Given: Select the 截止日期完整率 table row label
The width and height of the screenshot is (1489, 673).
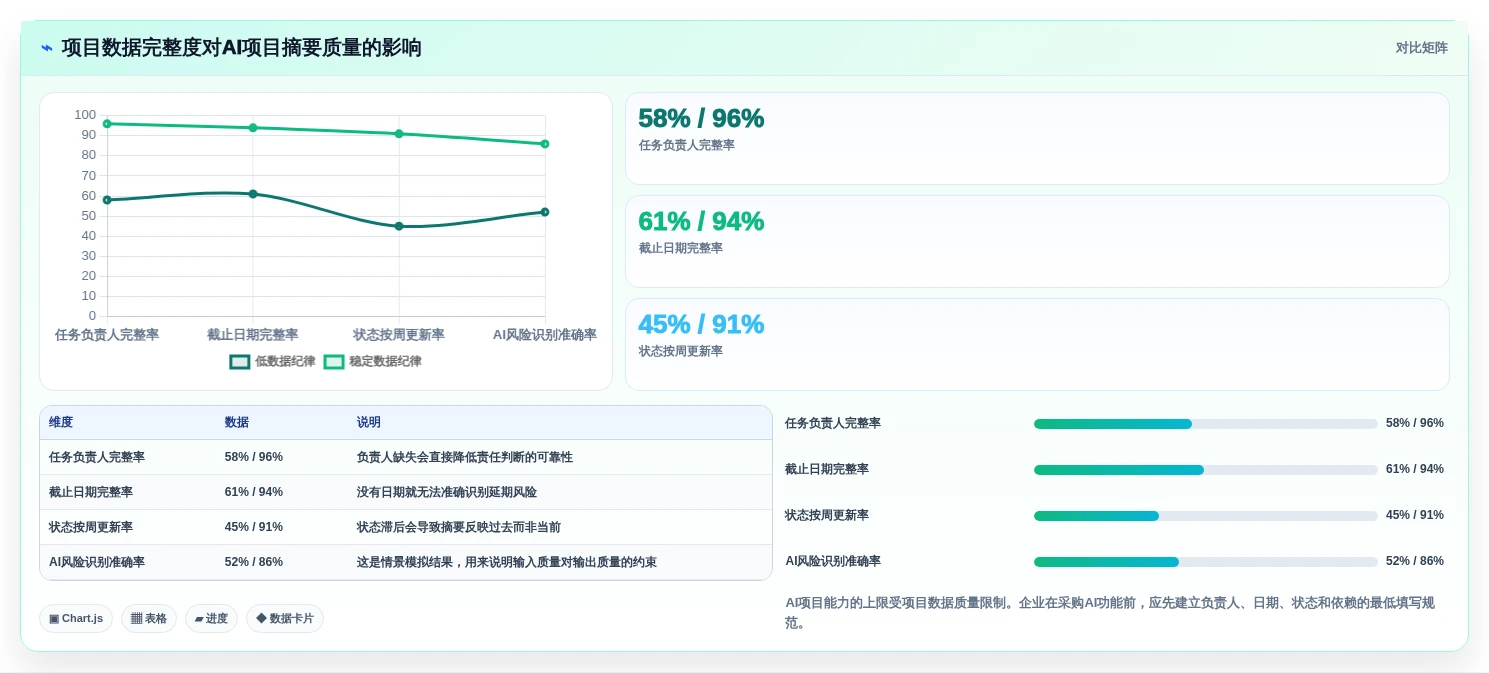Looking at the screenshot, I should (91, 492).
